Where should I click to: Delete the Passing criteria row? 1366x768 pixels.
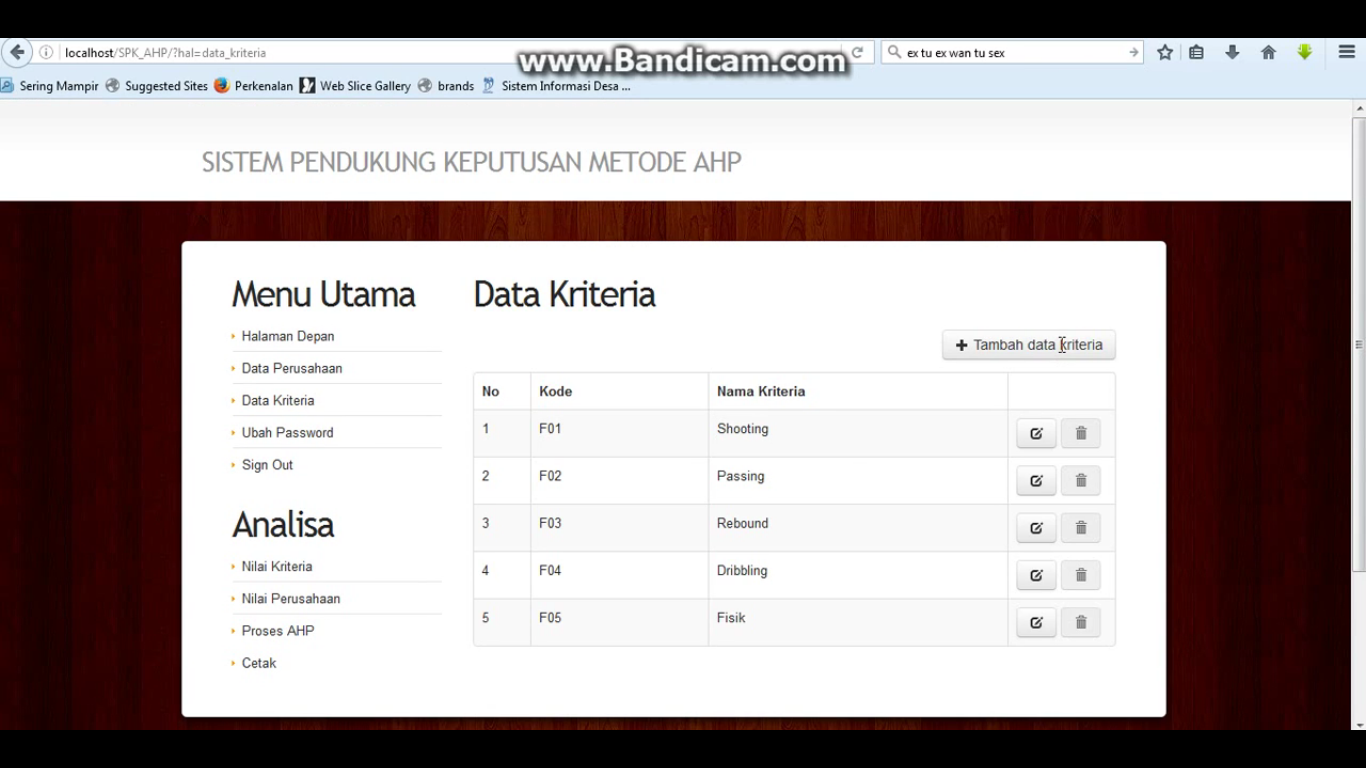click(x=1080, y=481)
